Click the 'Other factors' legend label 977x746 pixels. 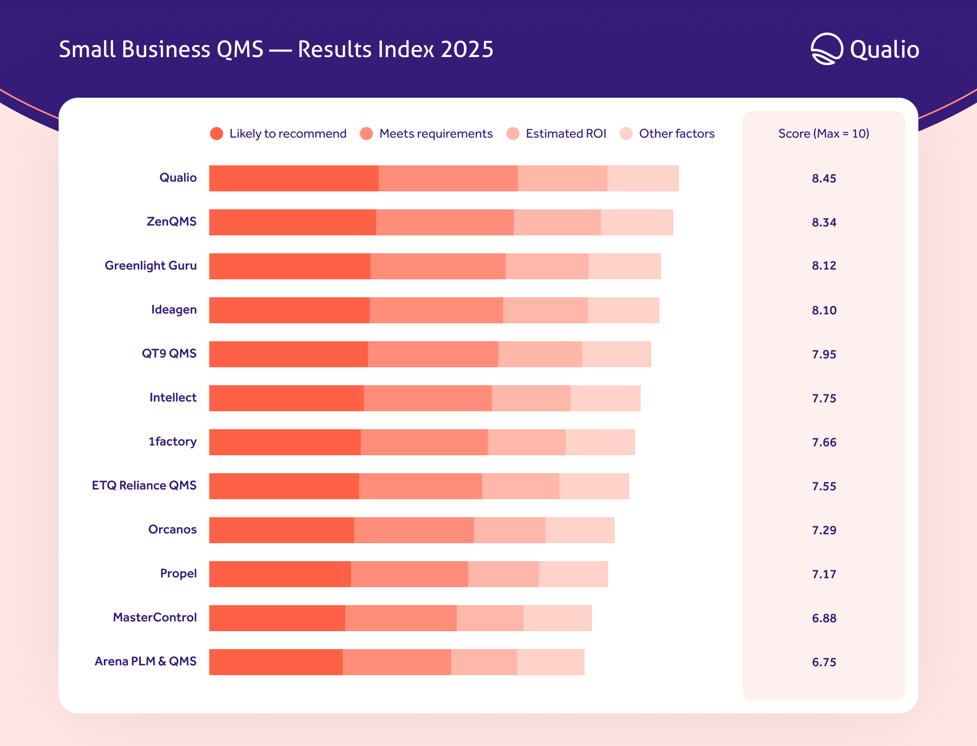677,133
